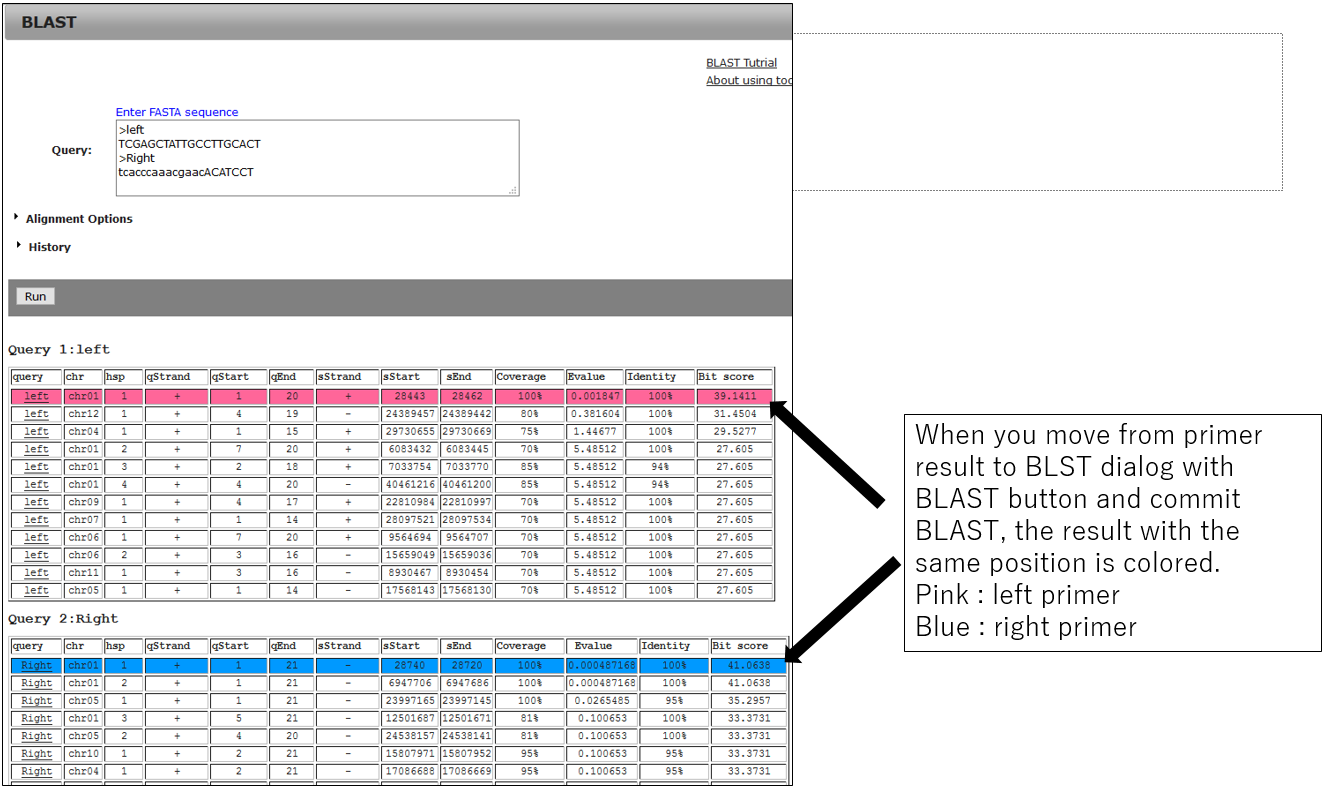Viewport: 1326px width, 789px height.
Task: Focus the Query FASTA sequence text area
Action: pyautogui.click(x=318, y=158)
